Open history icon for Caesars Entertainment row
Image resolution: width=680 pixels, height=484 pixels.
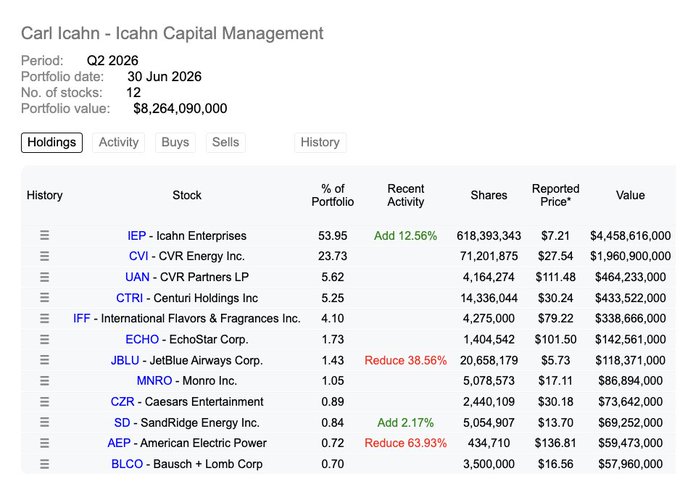click(44, 402)
